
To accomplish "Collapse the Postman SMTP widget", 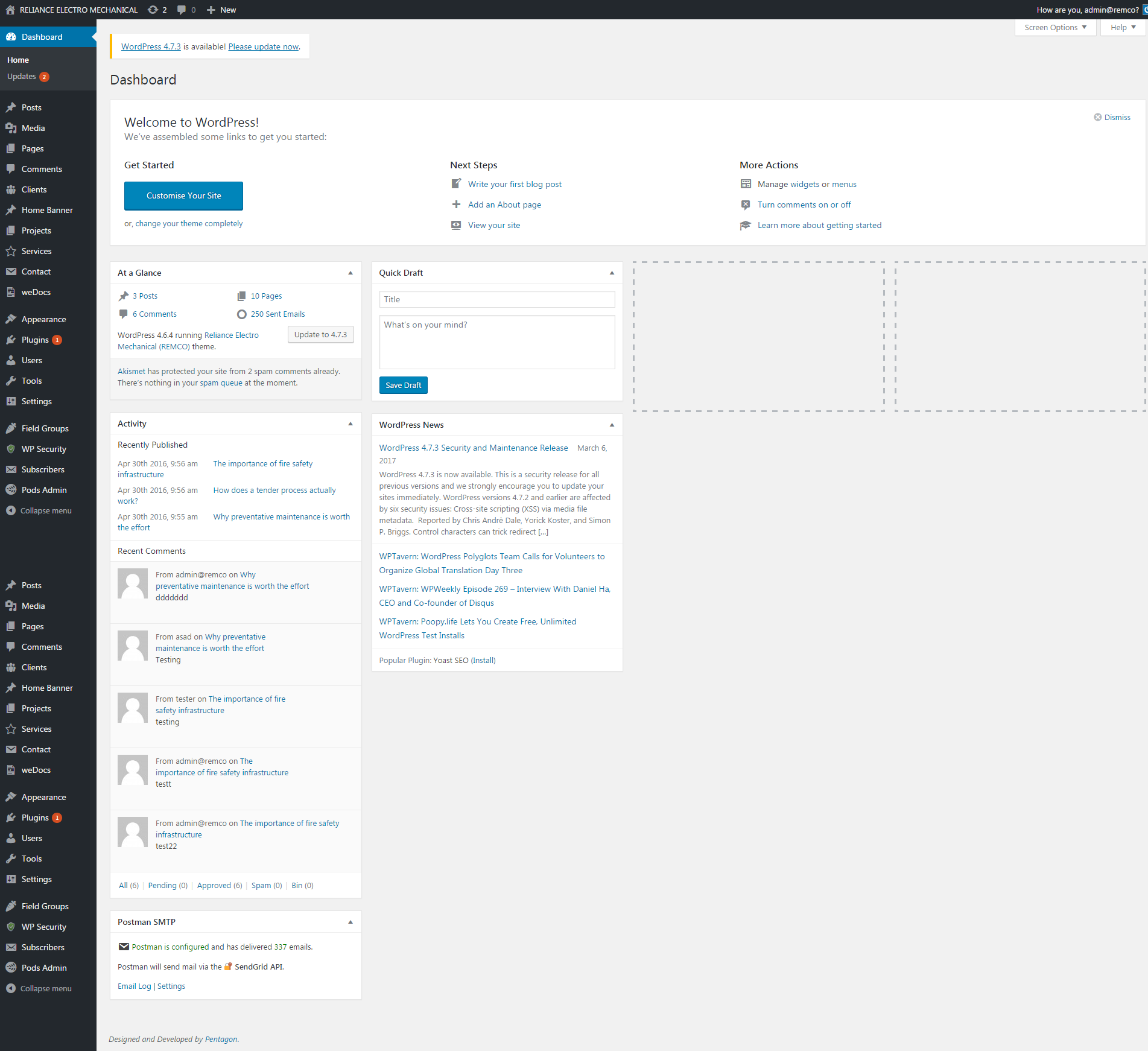I will tap(350, 922).
